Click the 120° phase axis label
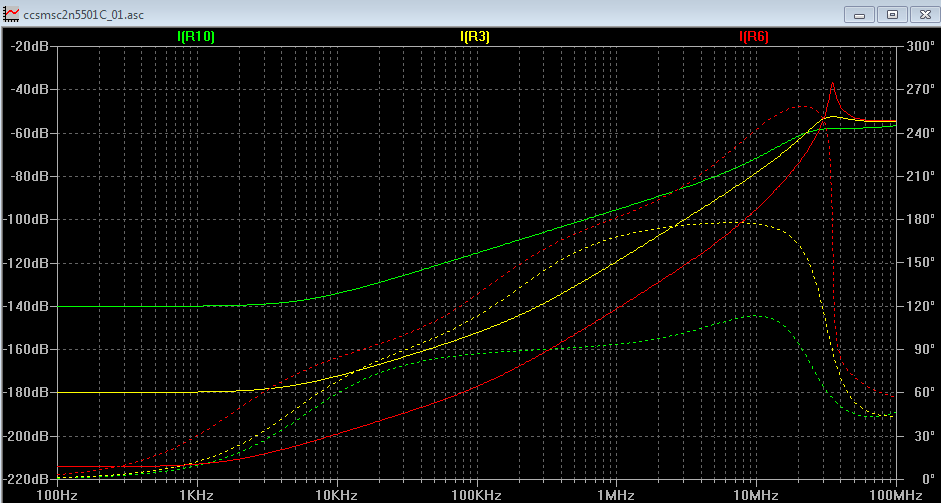 [920, 306]
